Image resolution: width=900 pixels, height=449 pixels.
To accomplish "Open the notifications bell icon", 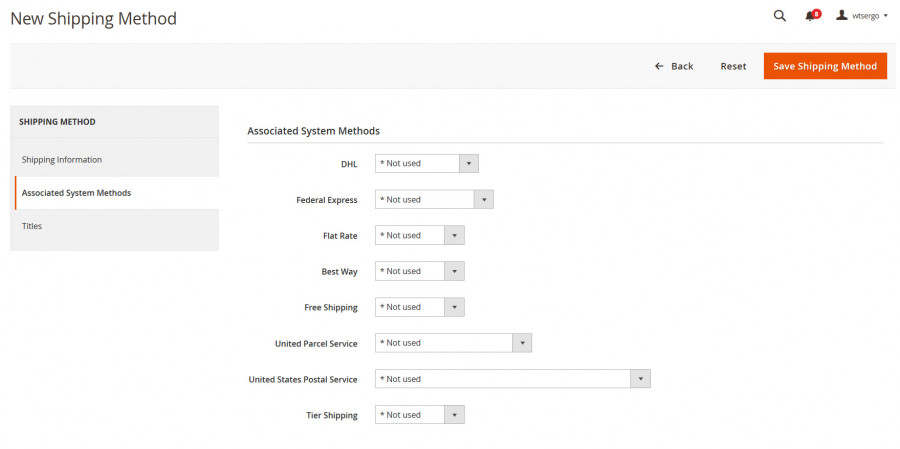I will point(812,16).
